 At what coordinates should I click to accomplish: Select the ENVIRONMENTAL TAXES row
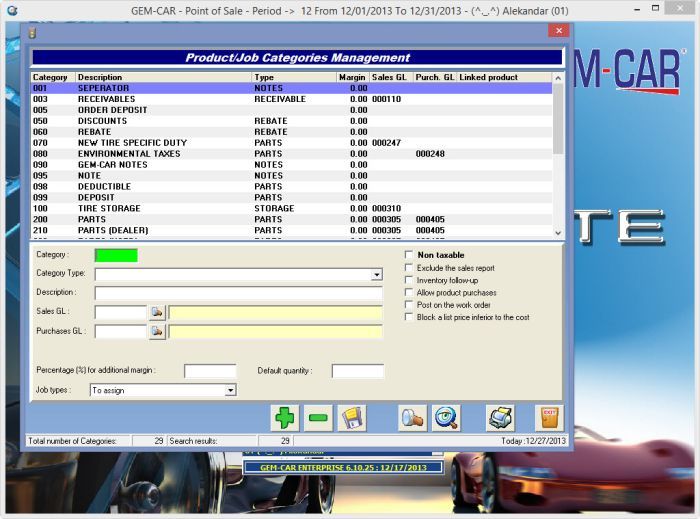tap(292, 154)
